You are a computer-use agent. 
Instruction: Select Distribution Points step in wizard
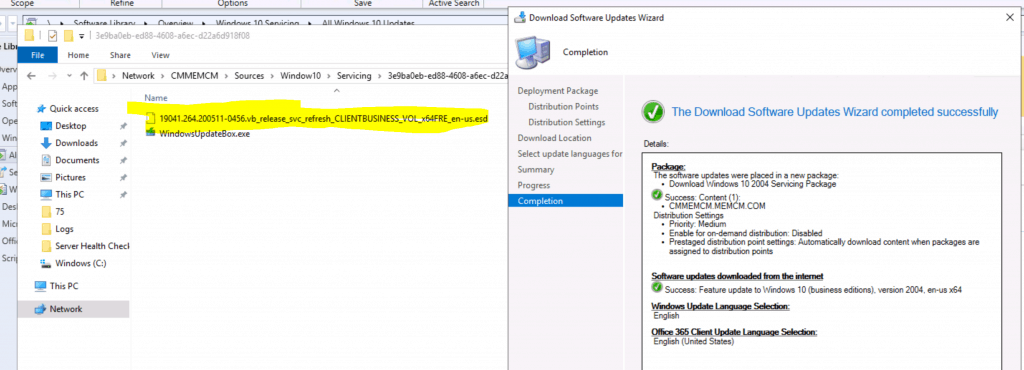click(x=563, y=106)
